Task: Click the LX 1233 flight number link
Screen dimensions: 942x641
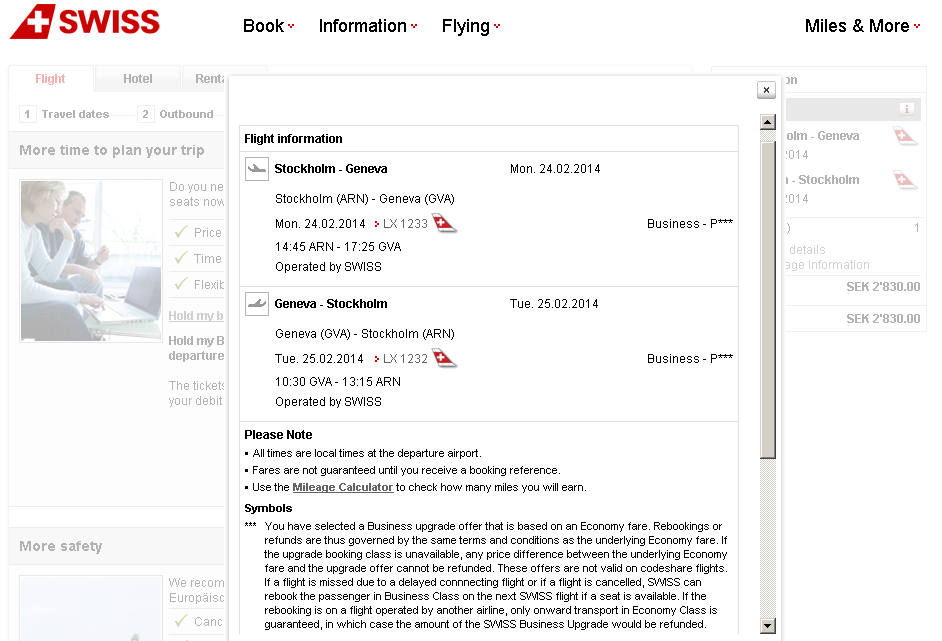Action: [x=405, y=224]
